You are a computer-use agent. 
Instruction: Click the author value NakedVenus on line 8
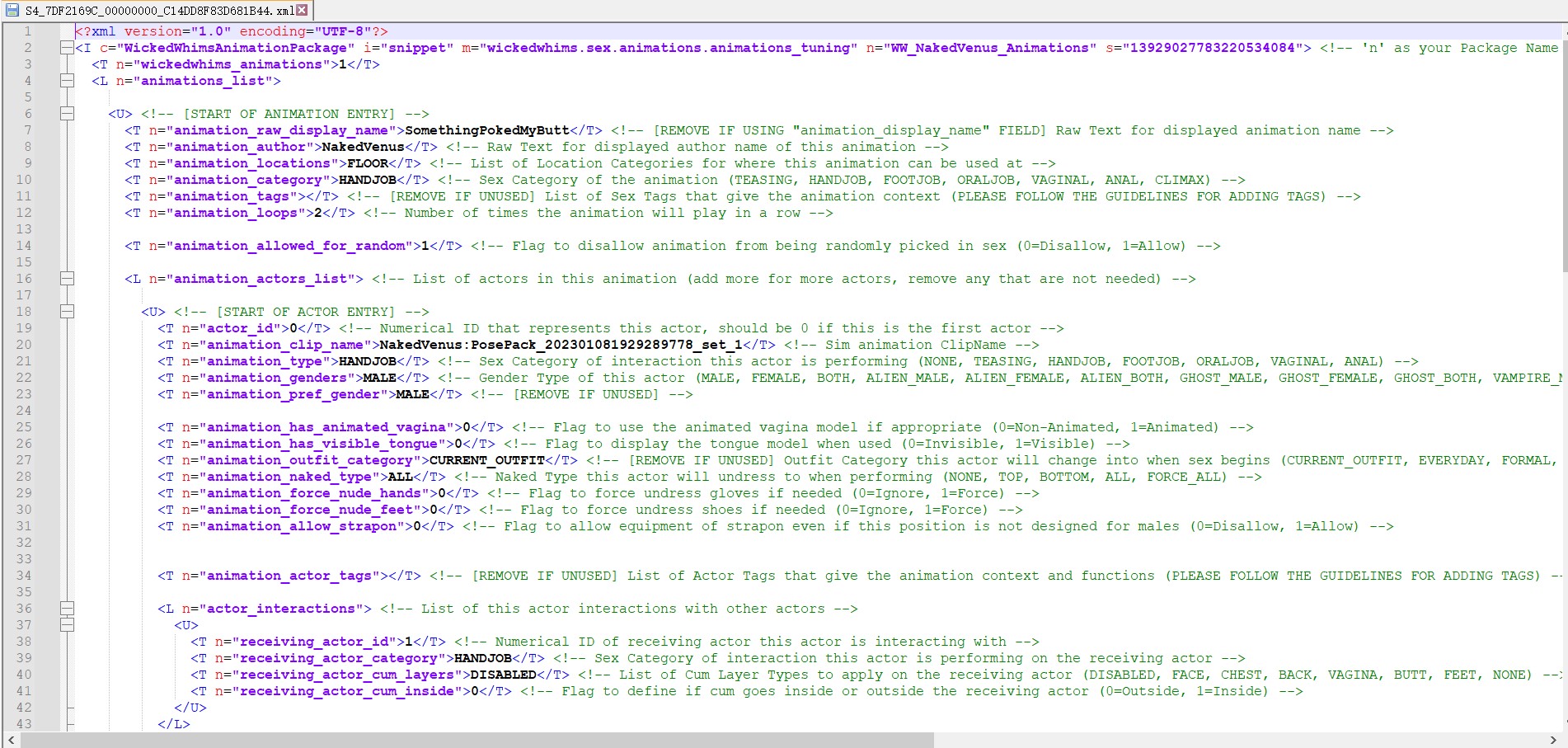pyautogui.click(x=363, y=147)
